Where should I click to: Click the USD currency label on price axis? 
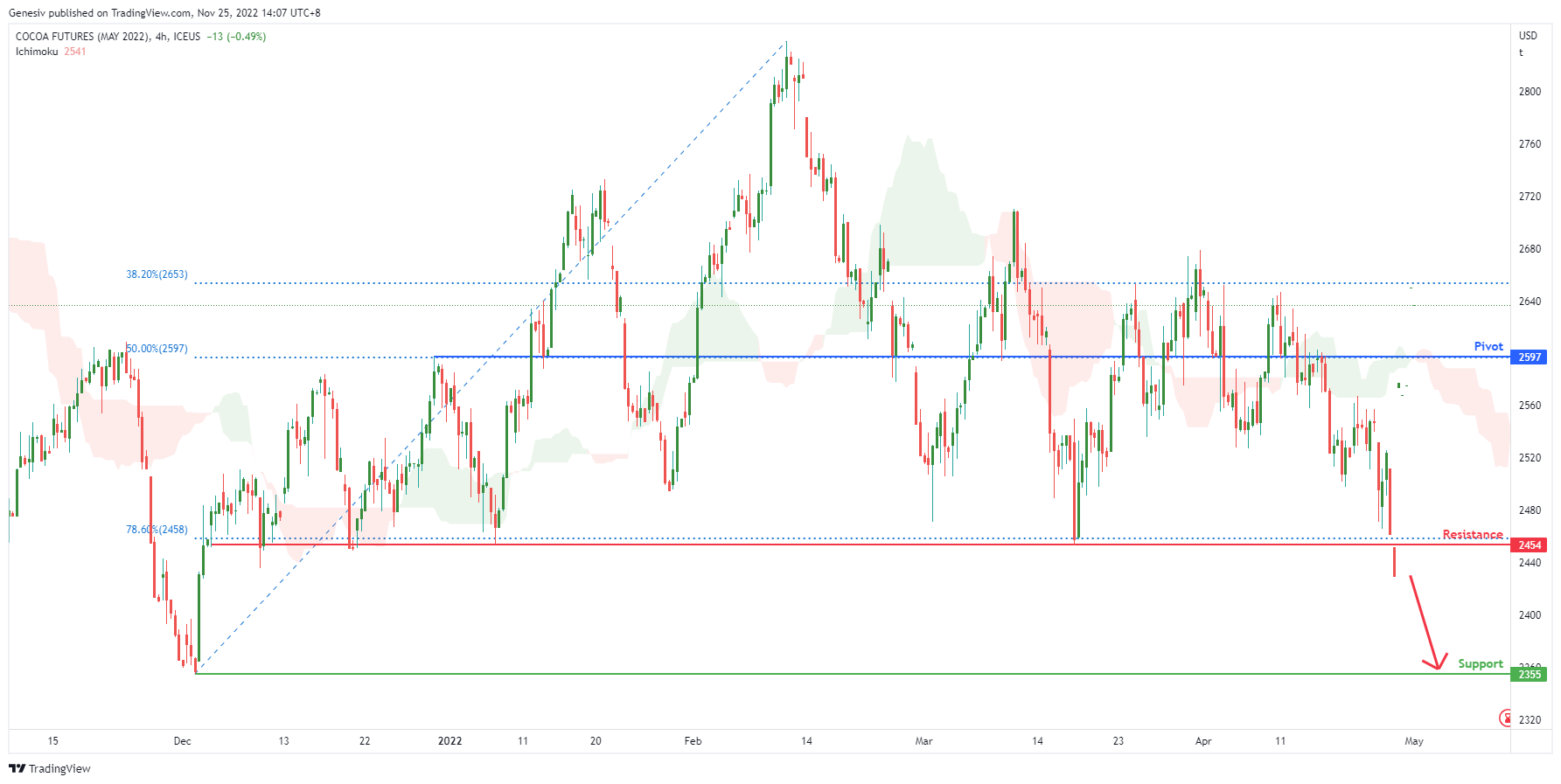1528,36
